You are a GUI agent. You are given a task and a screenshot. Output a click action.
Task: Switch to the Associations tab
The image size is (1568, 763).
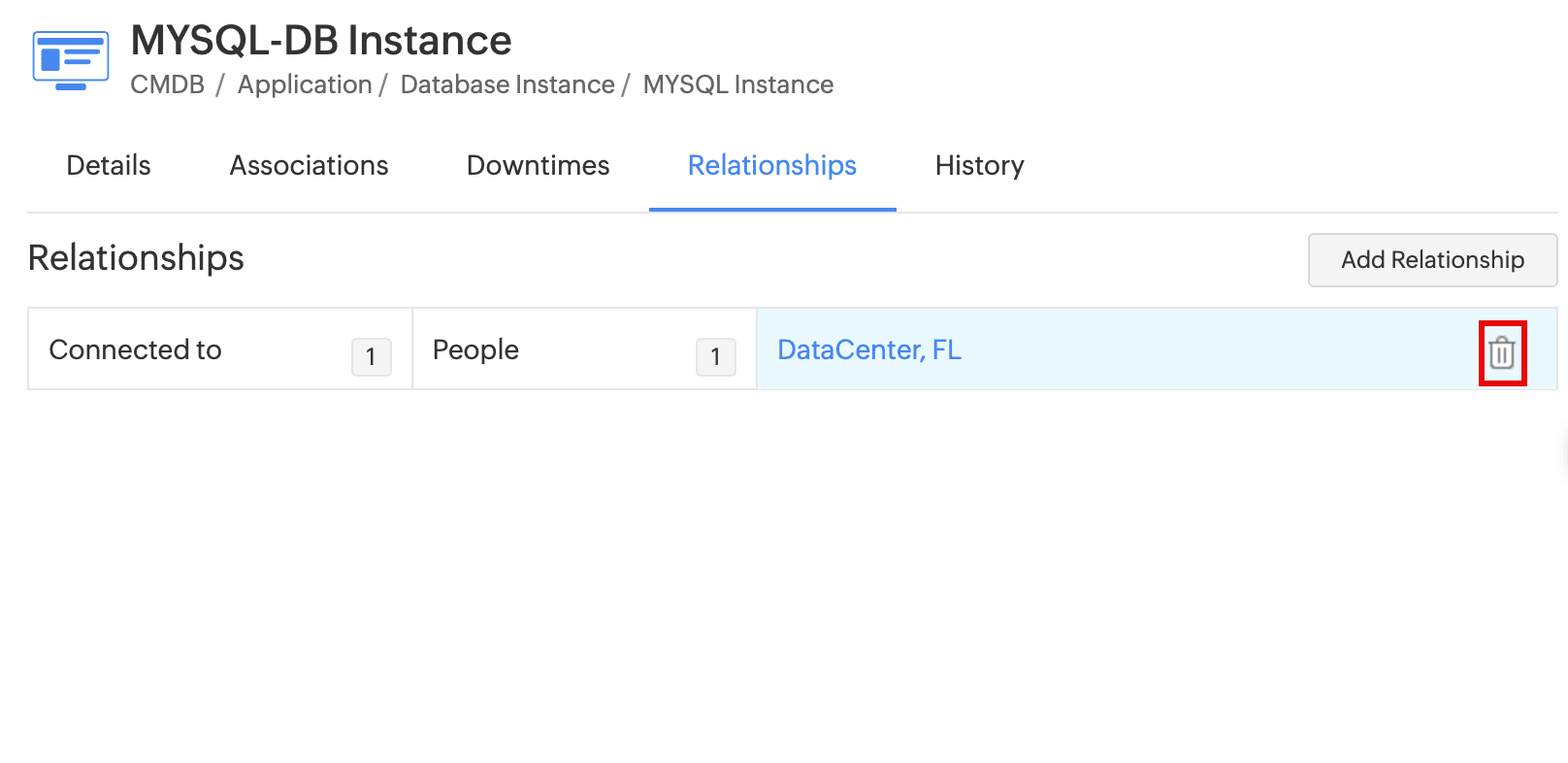coord(309,166)
